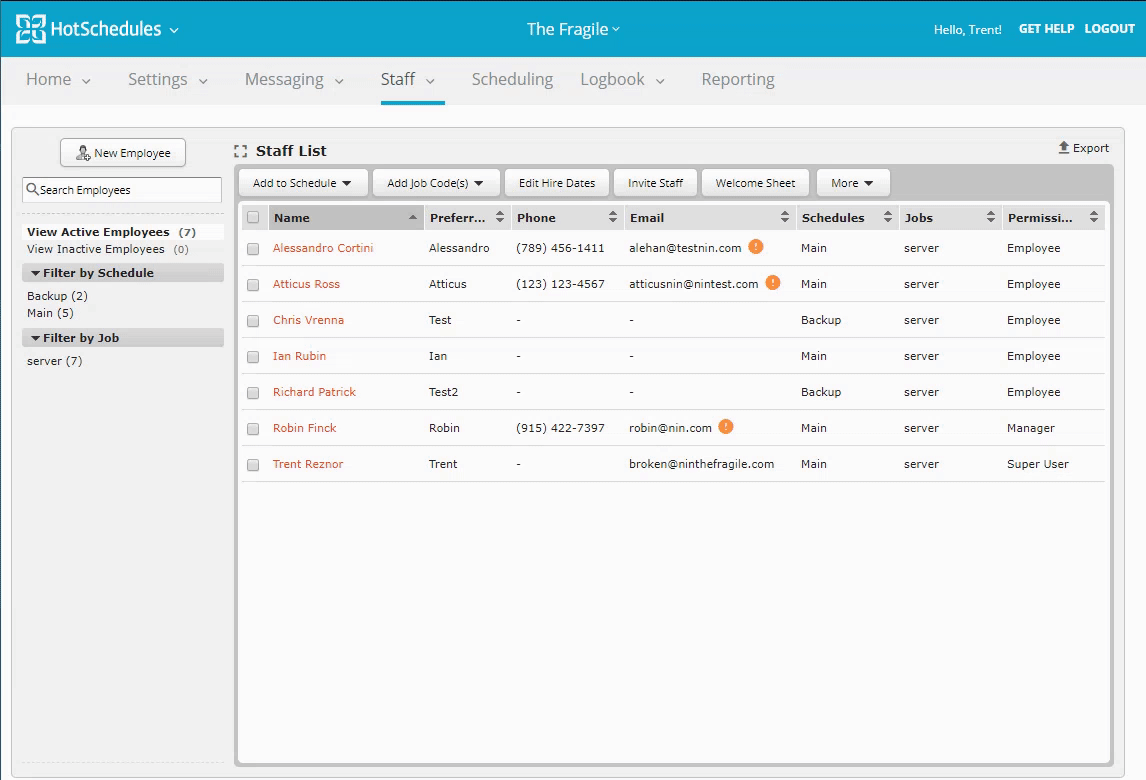
Task: Open the Staff menu
Action: 408,80
